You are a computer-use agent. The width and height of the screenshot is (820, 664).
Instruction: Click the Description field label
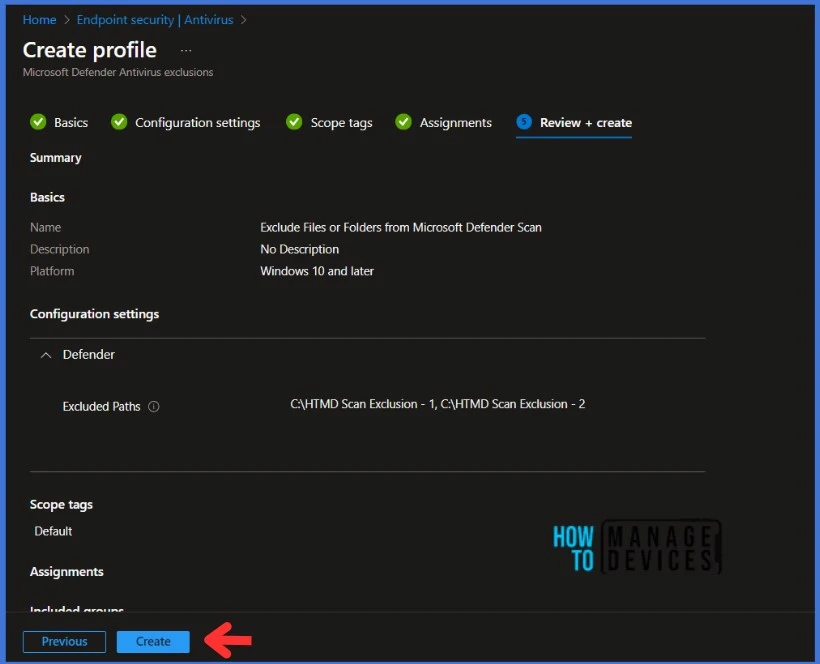[60, 249]
